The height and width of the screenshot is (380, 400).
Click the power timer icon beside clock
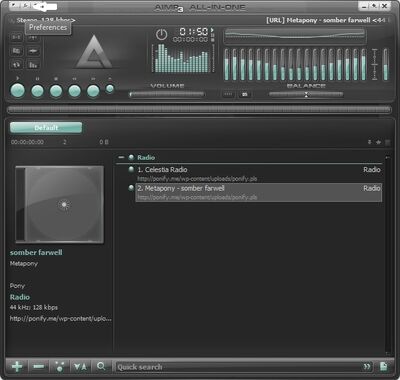pyautogui.click(x=161, y=34)
